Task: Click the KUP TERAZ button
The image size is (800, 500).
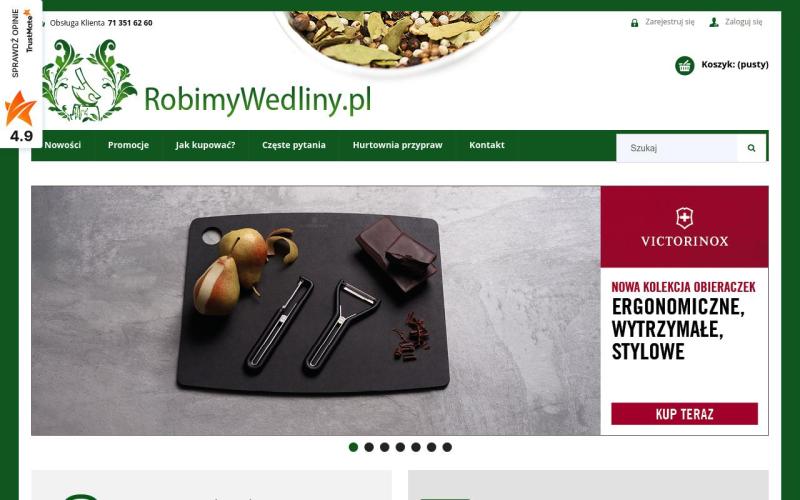Action: pyautogui.click(x=684, y=414)
